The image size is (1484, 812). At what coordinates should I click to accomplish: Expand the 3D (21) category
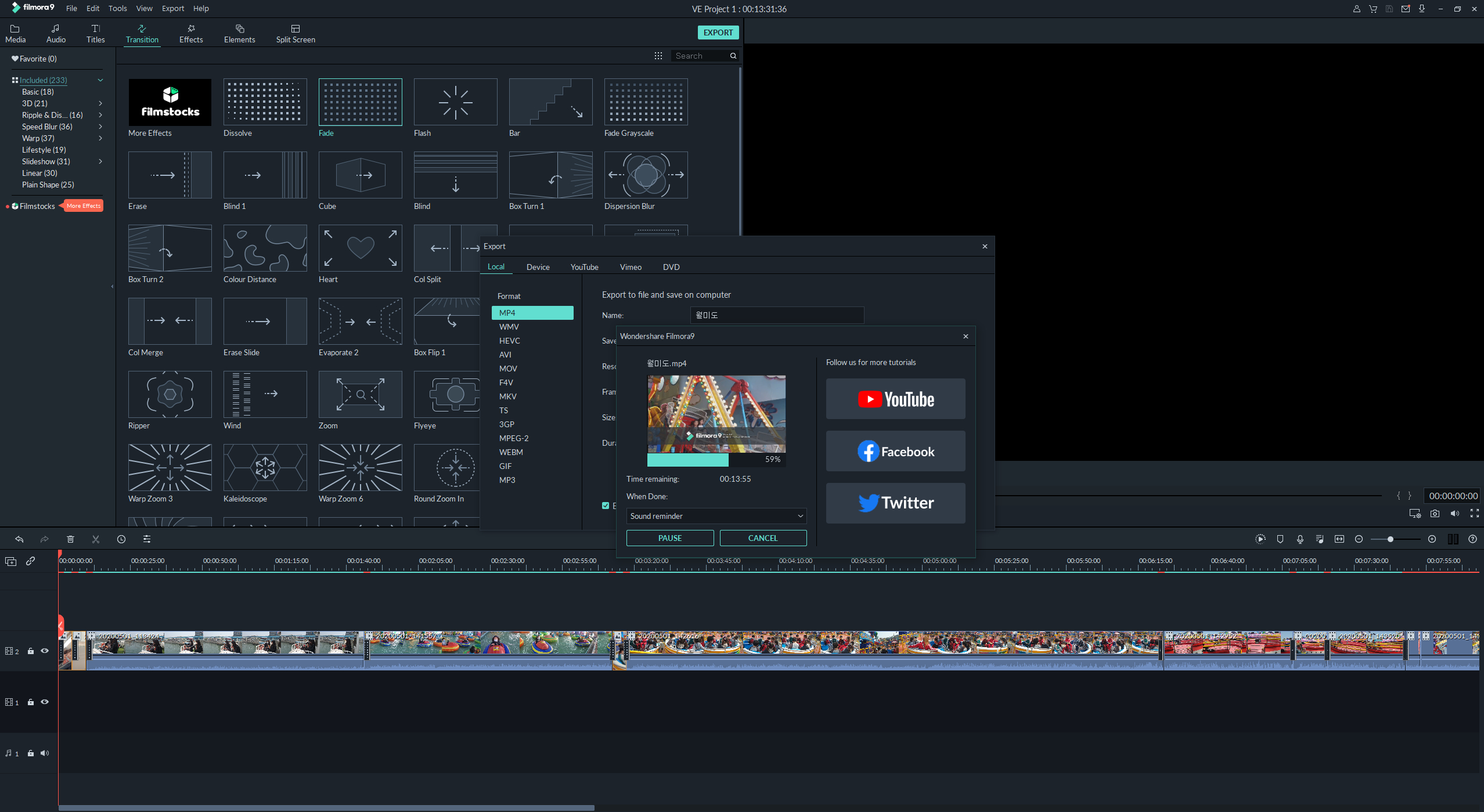[100, 103]
